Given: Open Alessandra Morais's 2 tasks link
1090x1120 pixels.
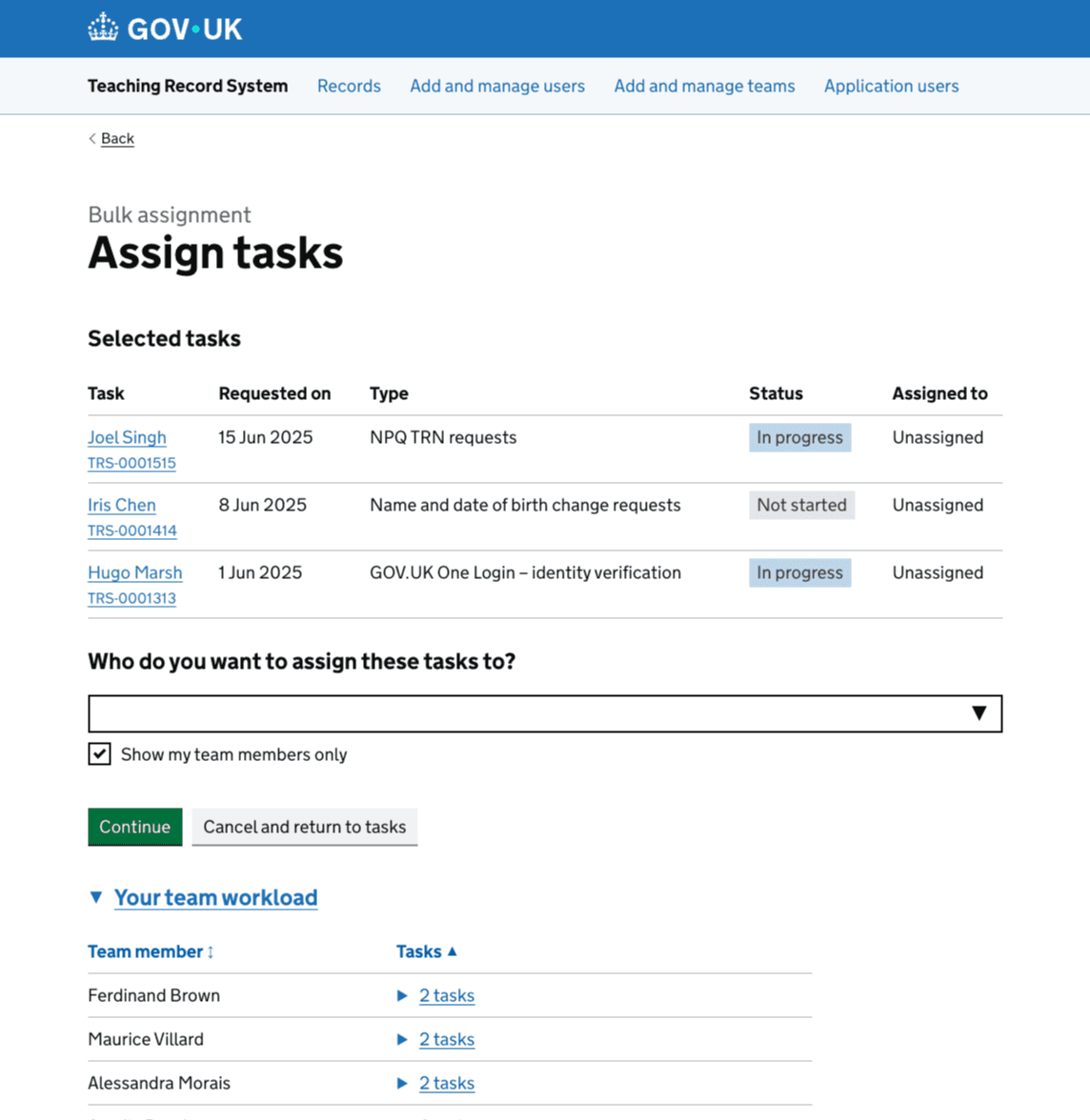Looking at the screenshot, I should tap(447, 1083).
